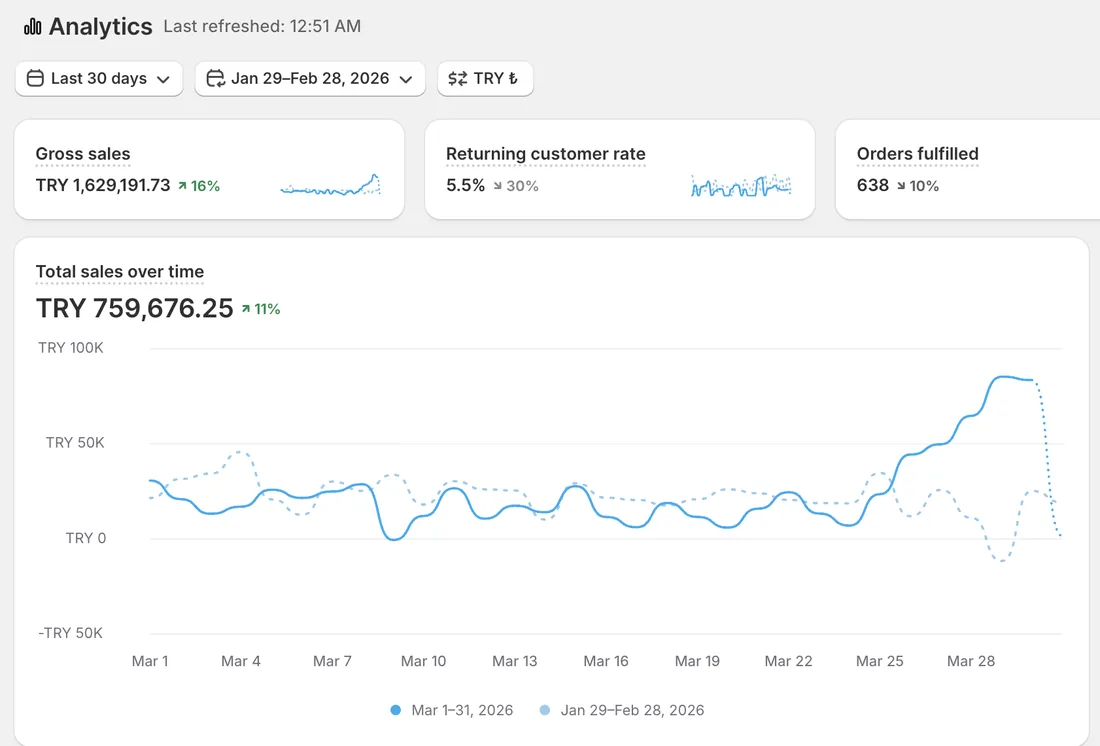Click the Returning customer rate sparkline
1100x746 pixels.
coord(741,185)
